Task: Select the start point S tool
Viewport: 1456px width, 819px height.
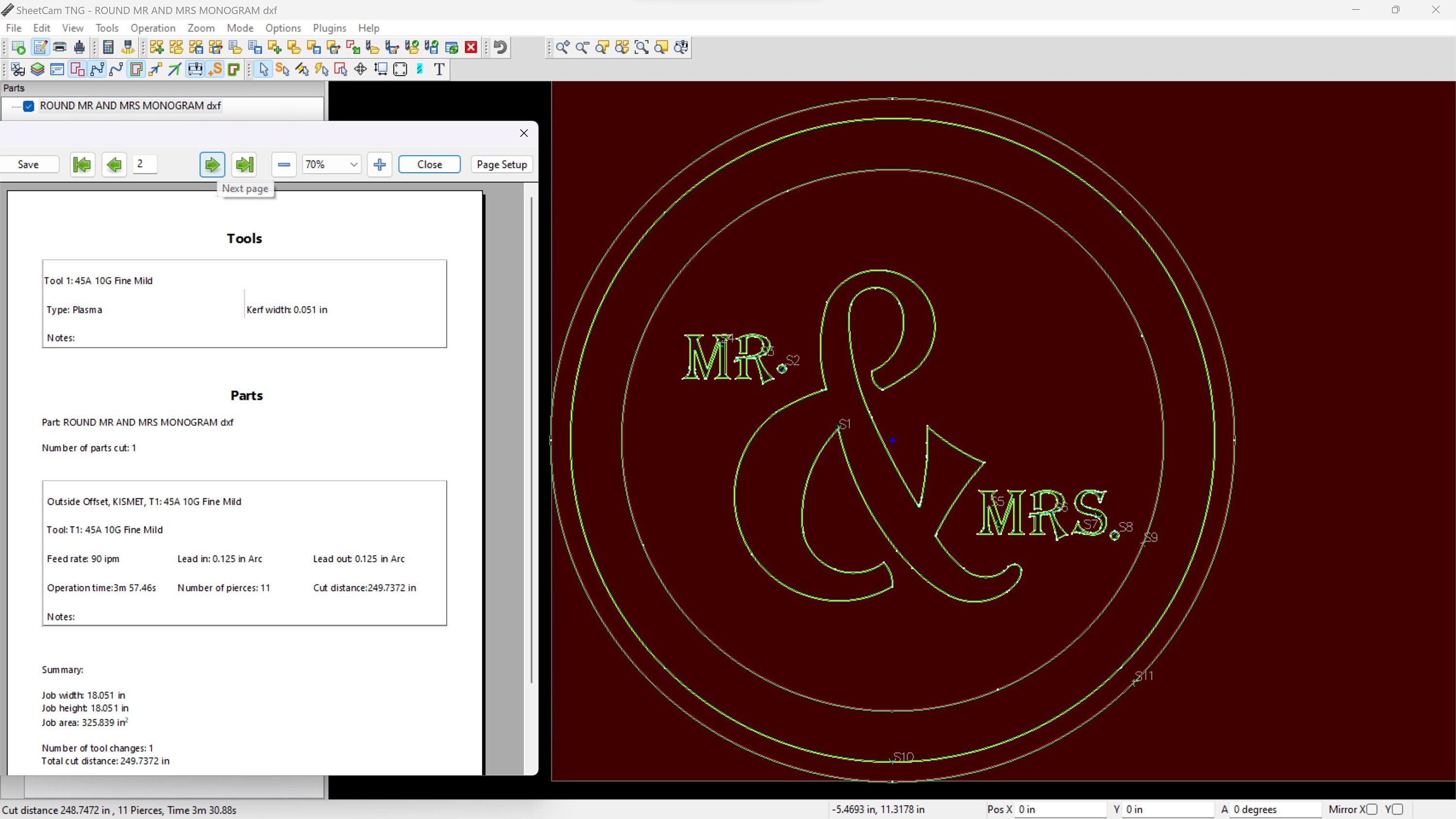Action: coord(216,69)
